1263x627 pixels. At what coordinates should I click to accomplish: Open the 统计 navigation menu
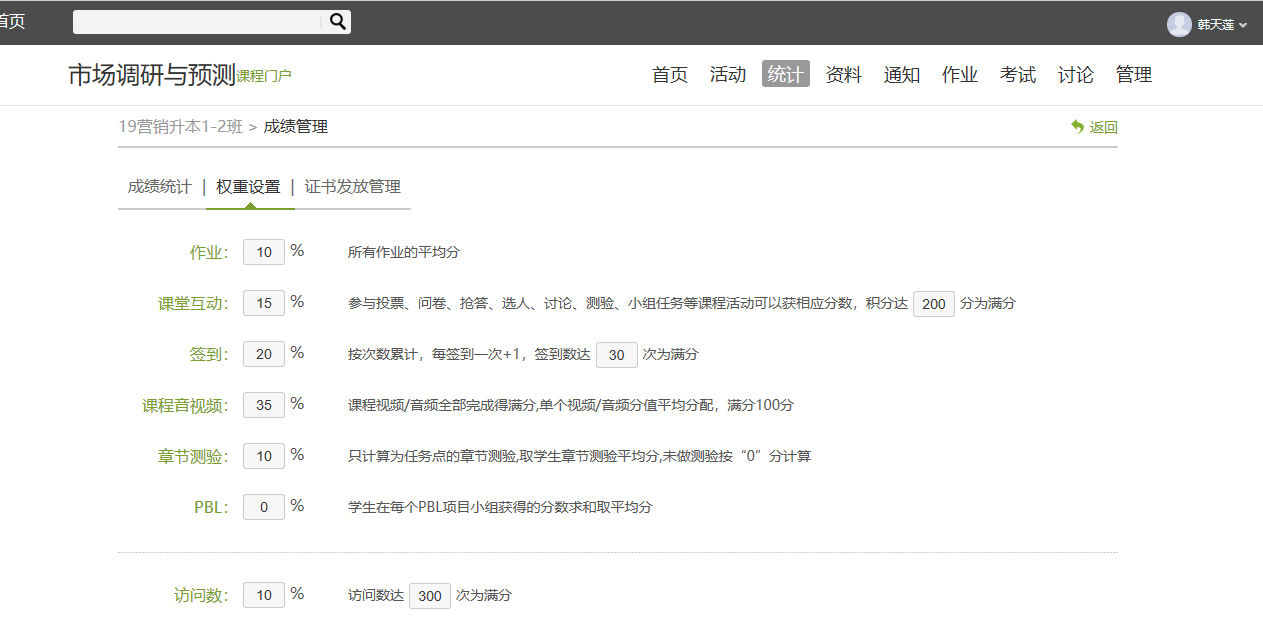pyautogui.click(x=785, y=75)
